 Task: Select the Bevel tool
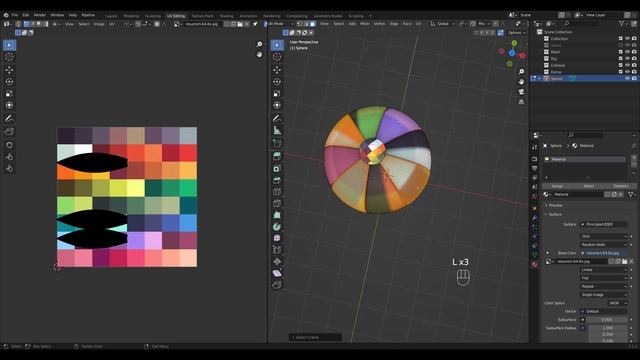pyautogui.click(x=277, y=180)
